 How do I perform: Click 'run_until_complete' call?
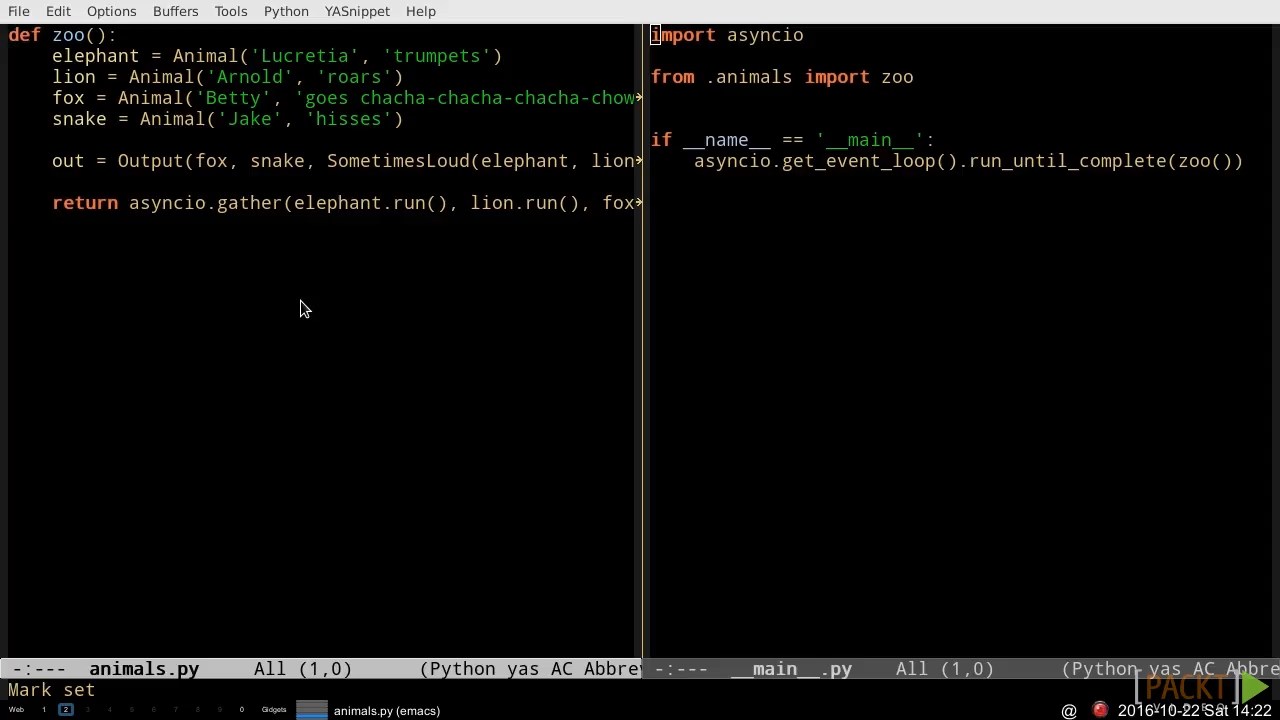pos(1067,161)
